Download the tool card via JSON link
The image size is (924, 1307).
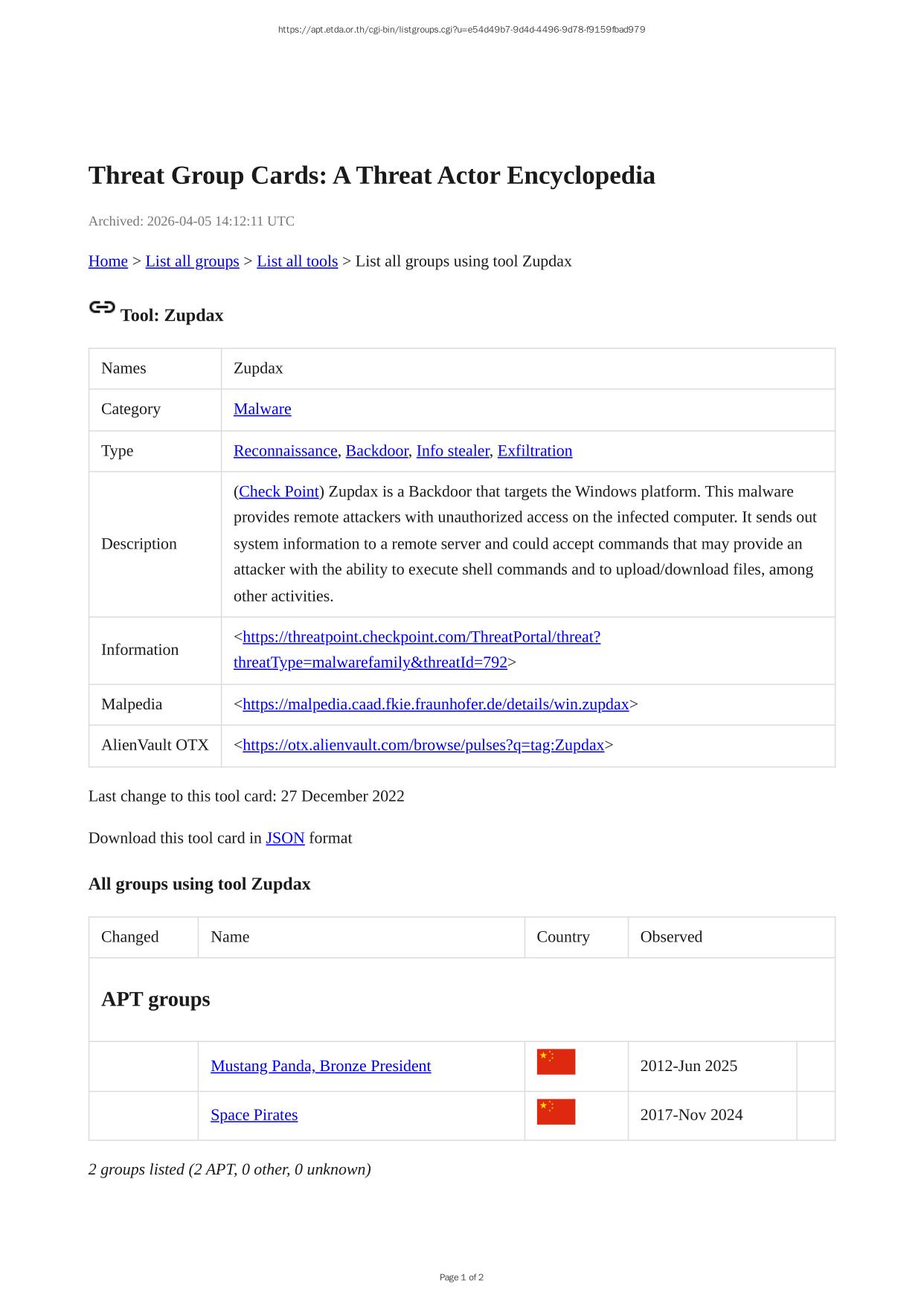(x=285, y=838)
